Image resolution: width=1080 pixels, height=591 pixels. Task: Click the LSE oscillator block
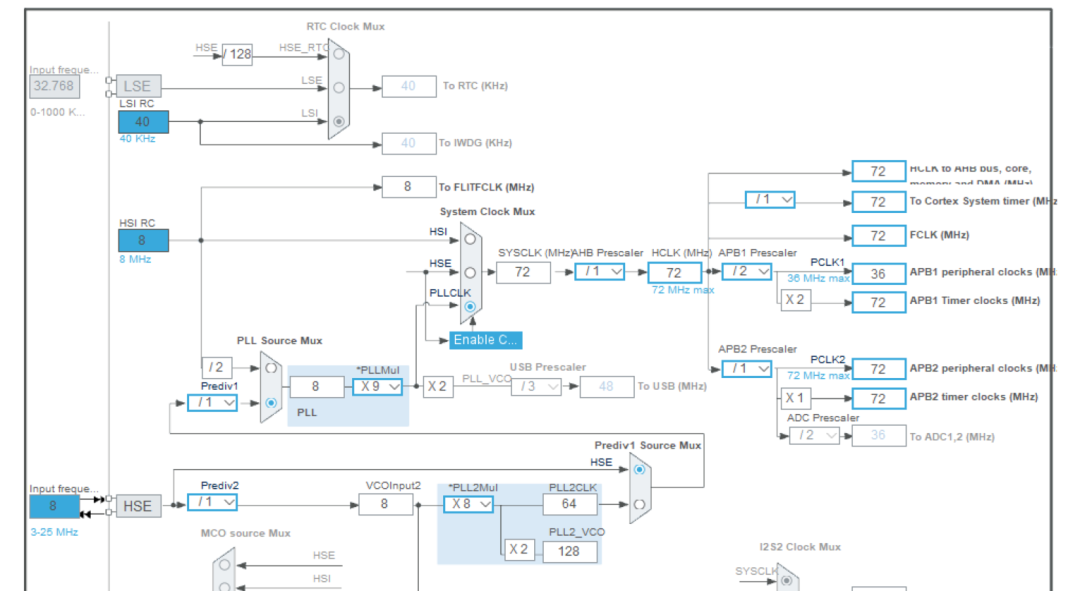[138, 86]
